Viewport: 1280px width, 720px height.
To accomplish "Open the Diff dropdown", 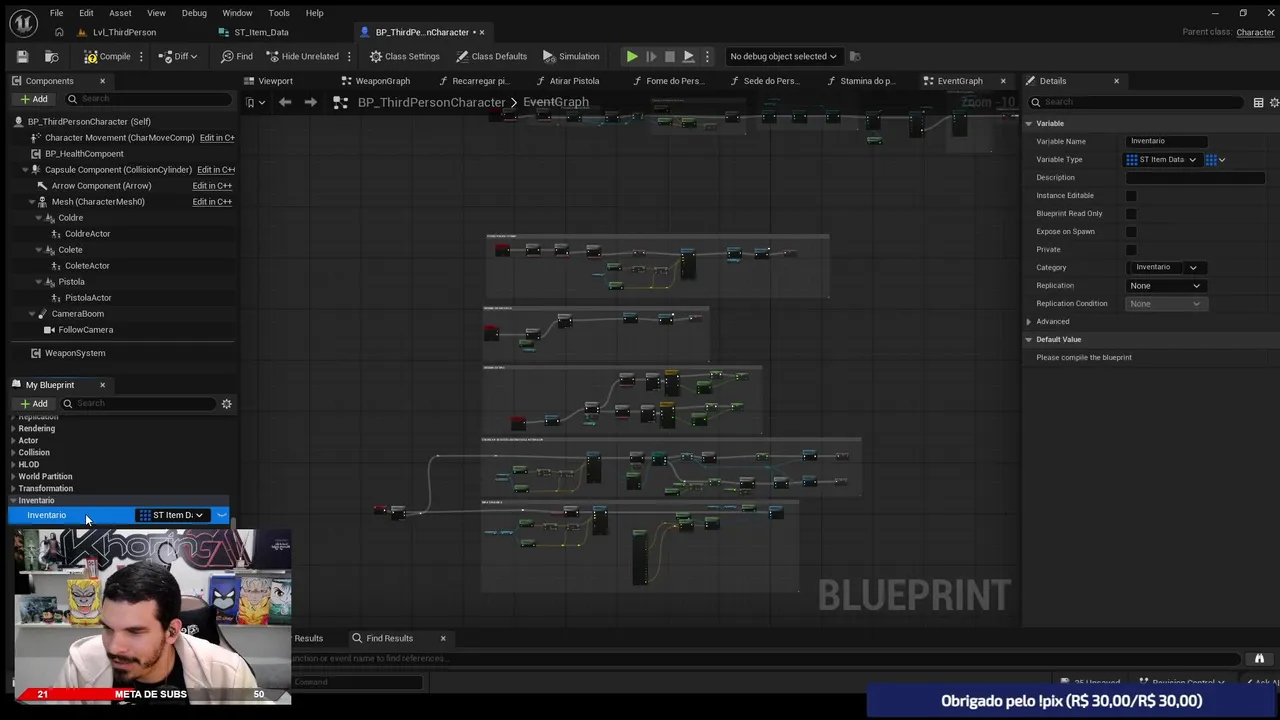I will click(x=179, y=56).
